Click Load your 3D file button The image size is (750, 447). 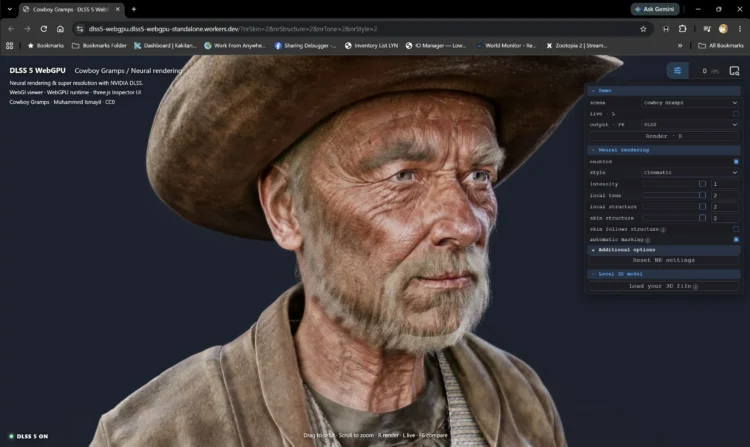click(664, 286)
